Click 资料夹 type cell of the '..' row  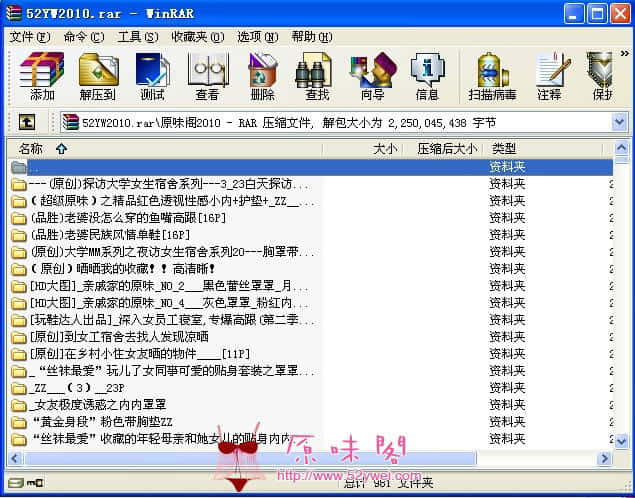pyautogui.click(x=507, y=167)
